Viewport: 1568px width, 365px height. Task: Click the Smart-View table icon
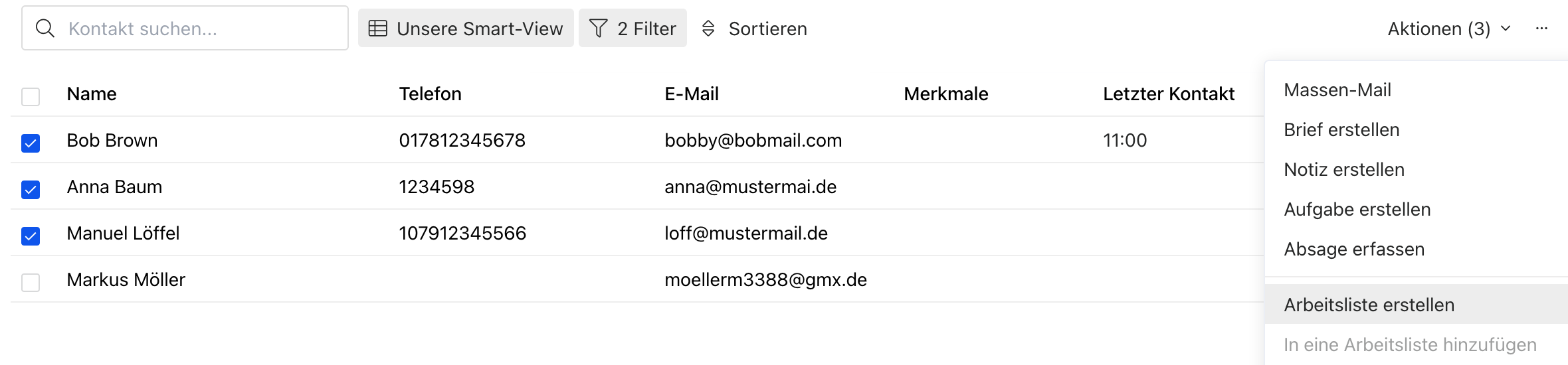coord(378,29)
